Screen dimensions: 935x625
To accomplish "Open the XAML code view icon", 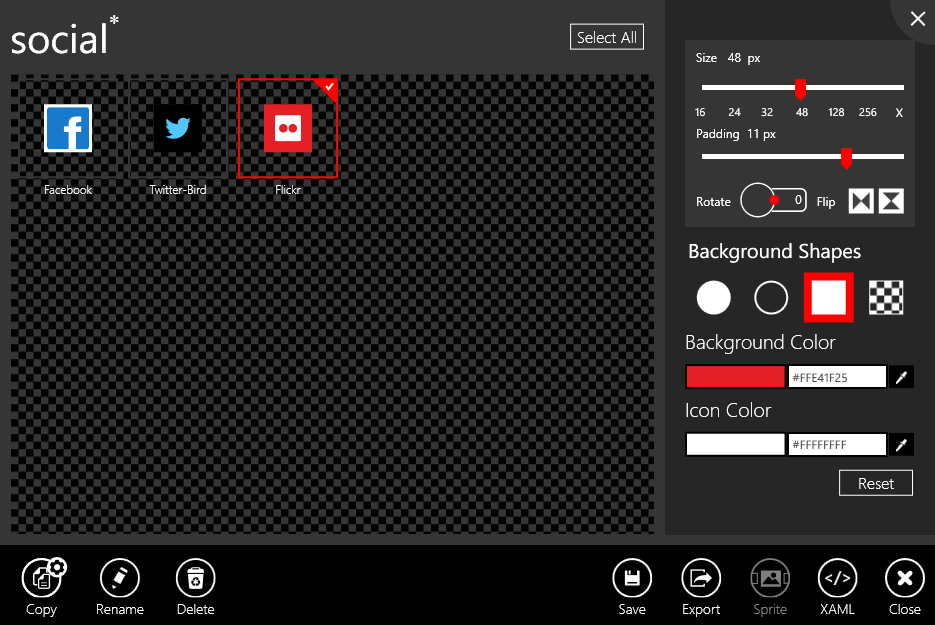I will (837, 578).
